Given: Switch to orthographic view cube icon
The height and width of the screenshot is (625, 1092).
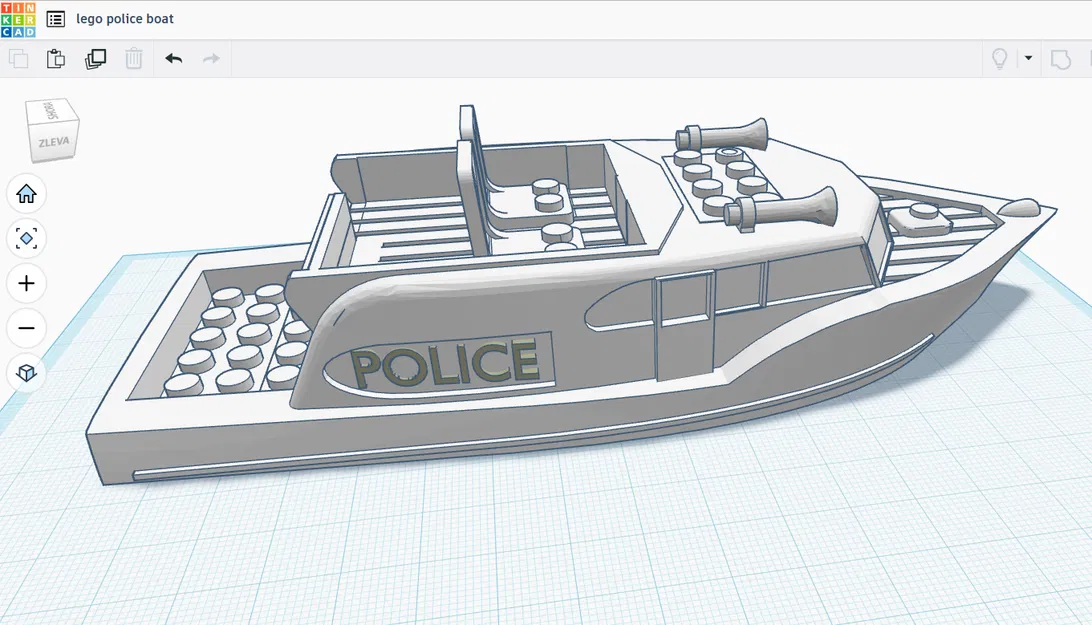Looking at the screenshot, I should pos(26,373).
